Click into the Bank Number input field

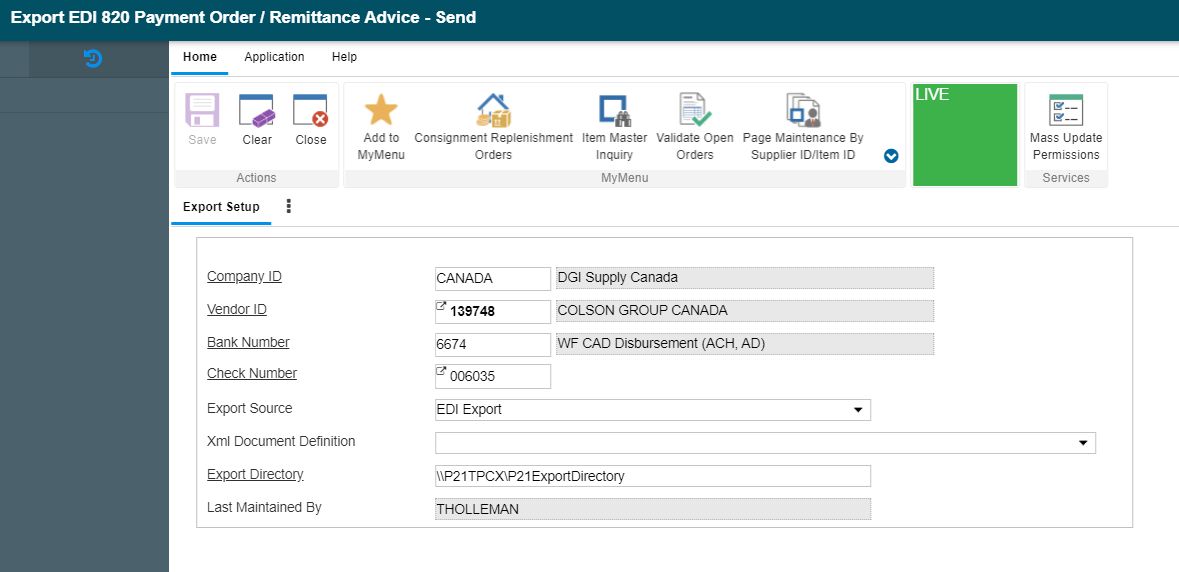[x=492, y=344]
